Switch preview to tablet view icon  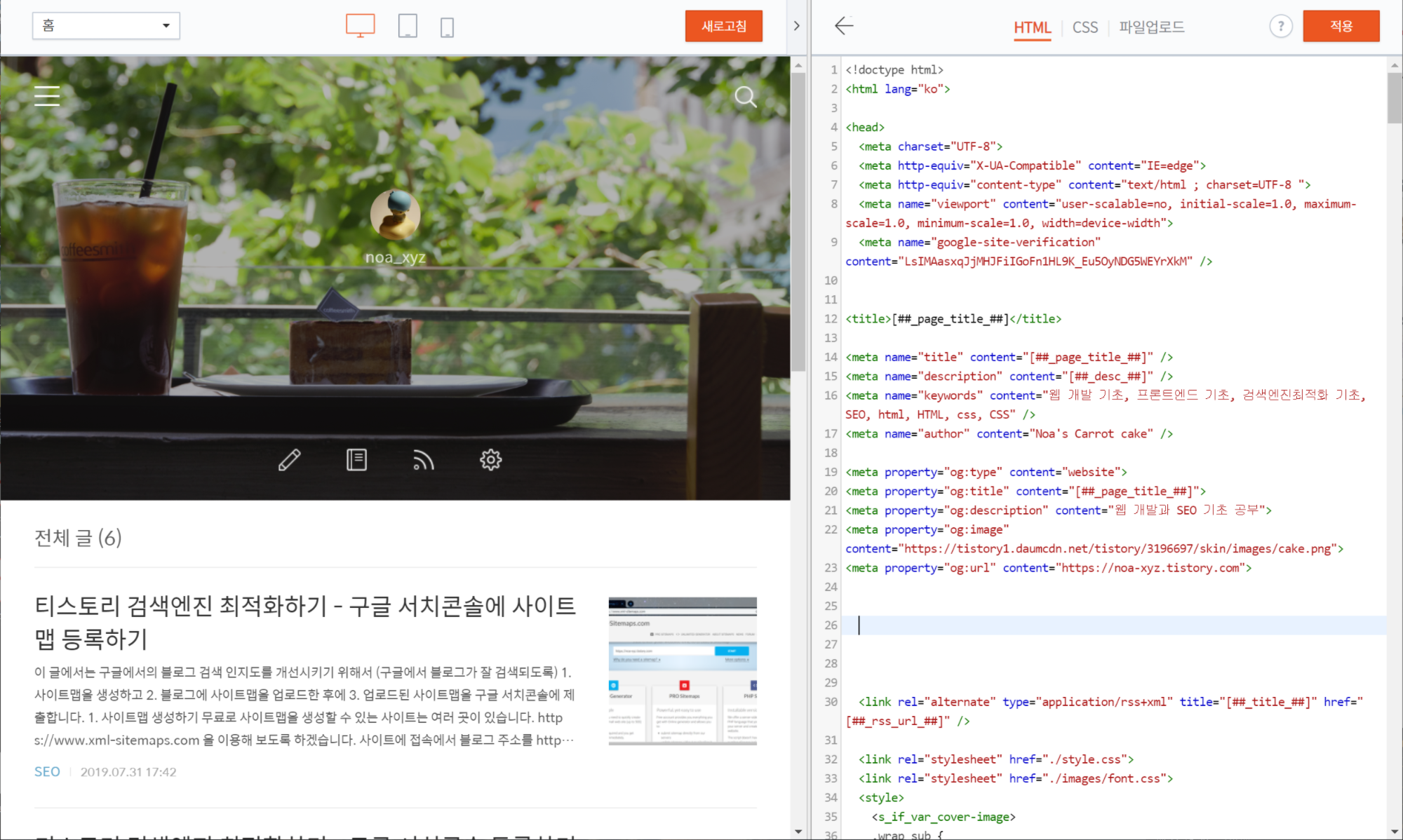(x=407, y=26)
